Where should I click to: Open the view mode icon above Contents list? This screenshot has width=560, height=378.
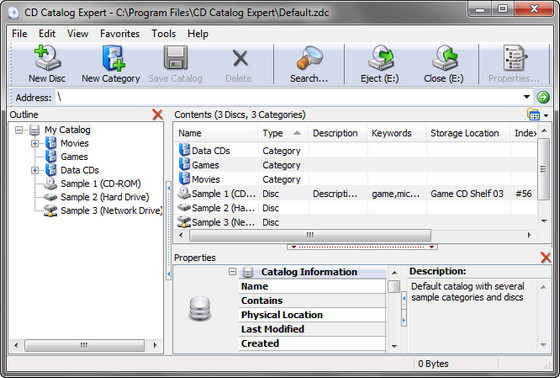click(x=533, y=115)
